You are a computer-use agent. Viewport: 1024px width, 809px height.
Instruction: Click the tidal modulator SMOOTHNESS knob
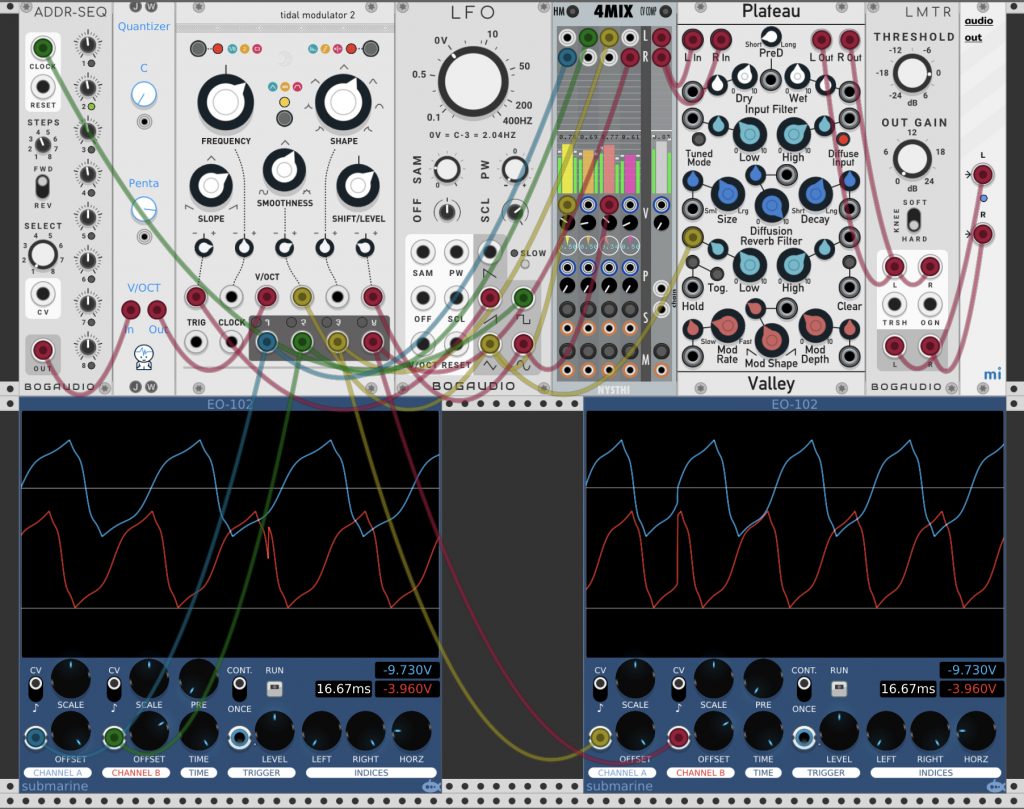[284, 170]
